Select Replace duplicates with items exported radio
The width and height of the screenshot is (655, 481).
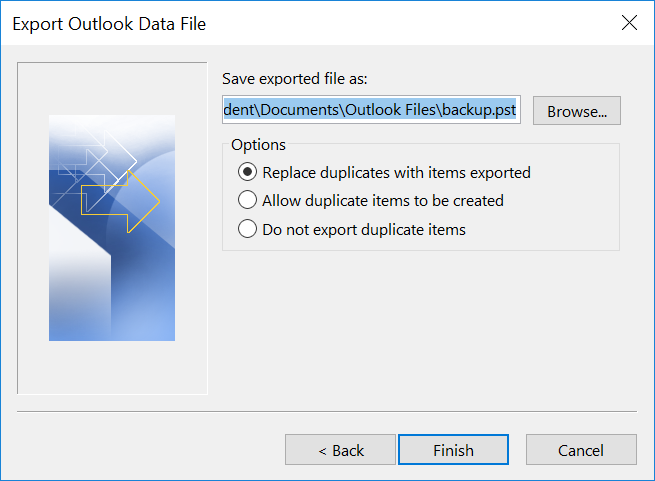(x=247, y=172)
